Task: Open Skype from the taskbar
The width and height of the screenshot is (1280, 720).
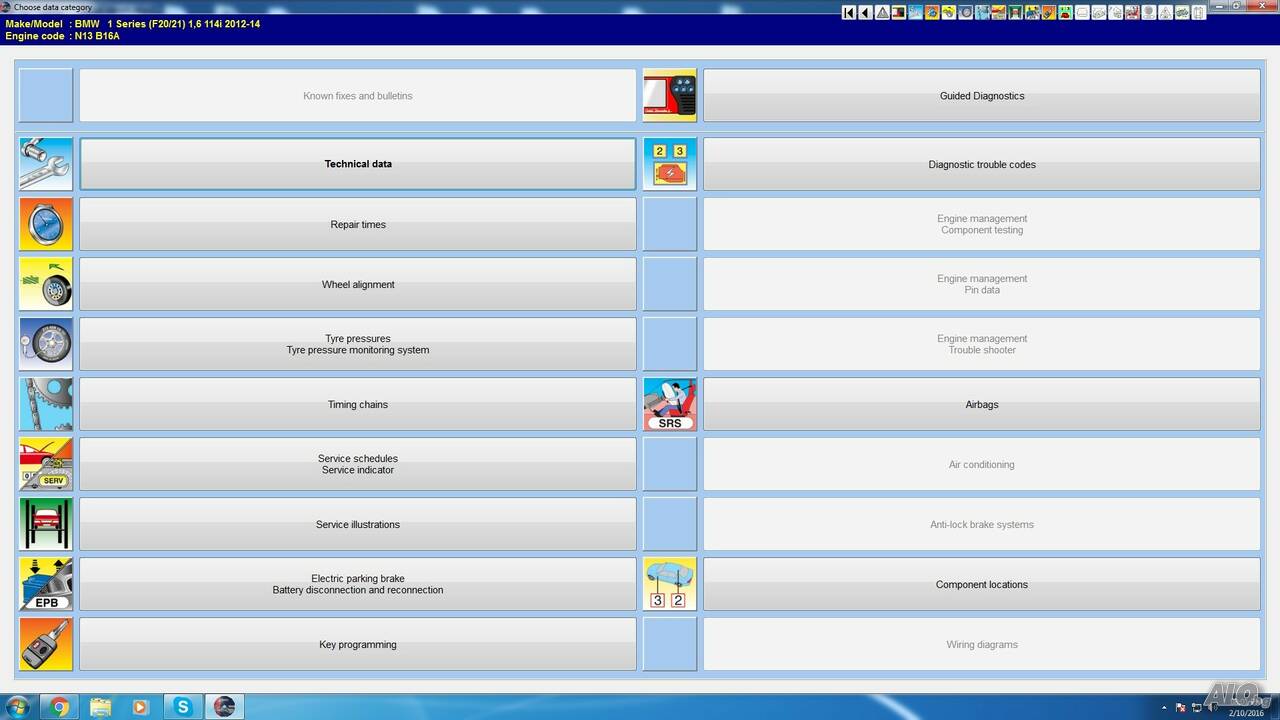Action: tap(183, 707)
